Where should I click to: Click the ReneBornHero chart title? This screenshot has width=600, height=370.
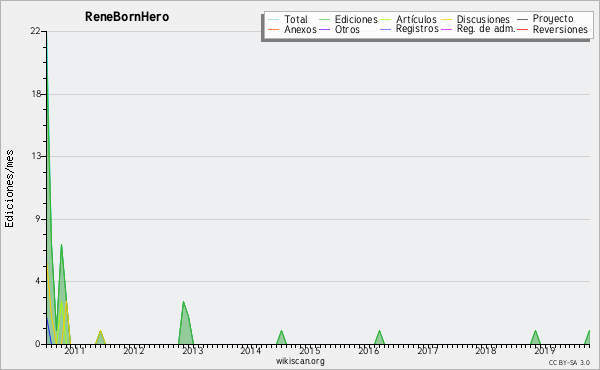coord(127,17)
